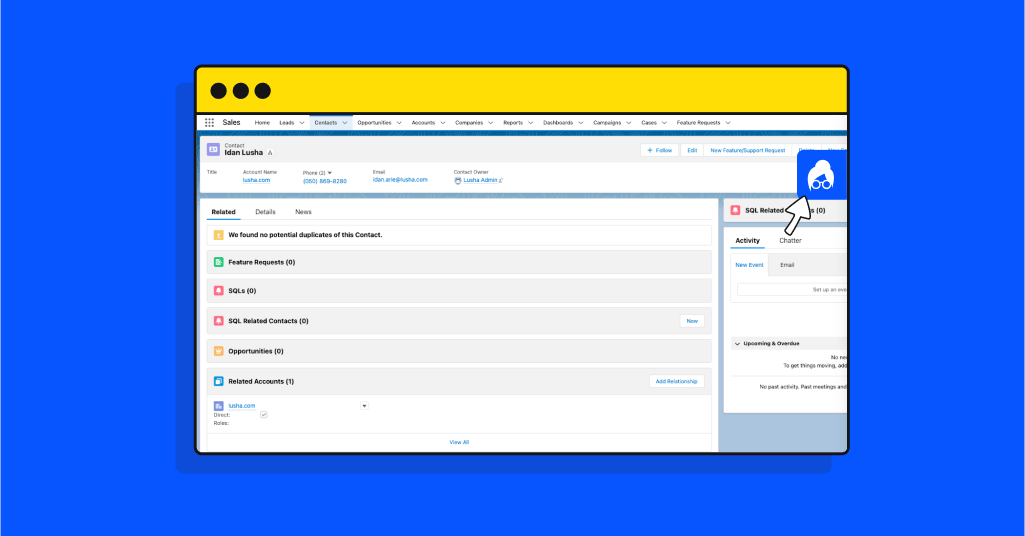1025x536 pixels.
Task: Click the lusha.com account row icon
Action: pos(218,406)
